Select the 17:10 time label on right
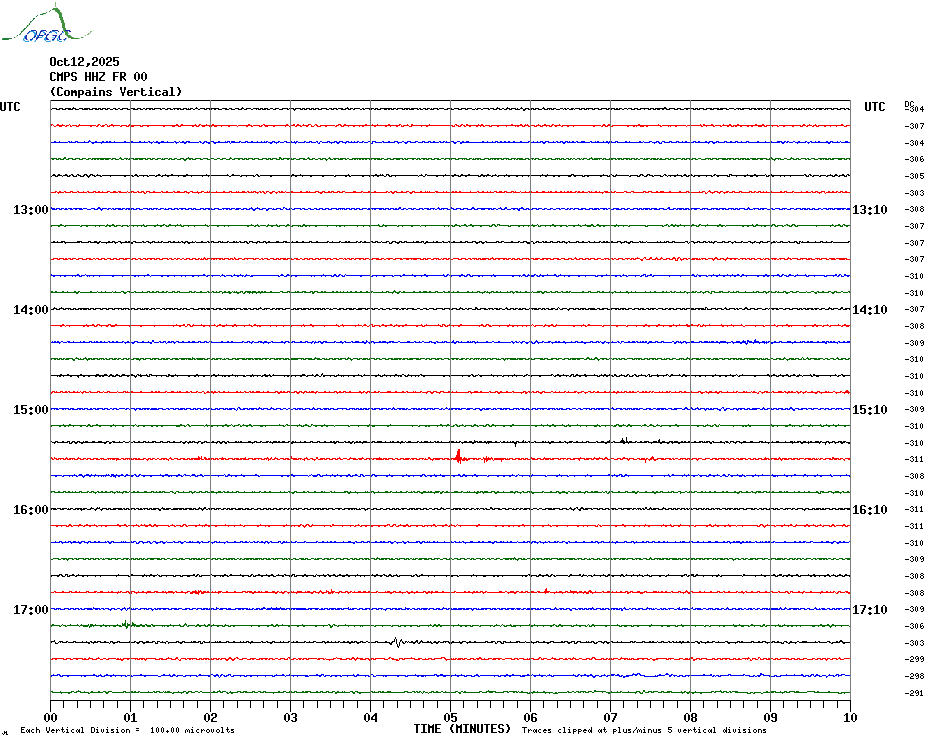Viewport: 930px width, 744px height. click(x=869, y=610)
